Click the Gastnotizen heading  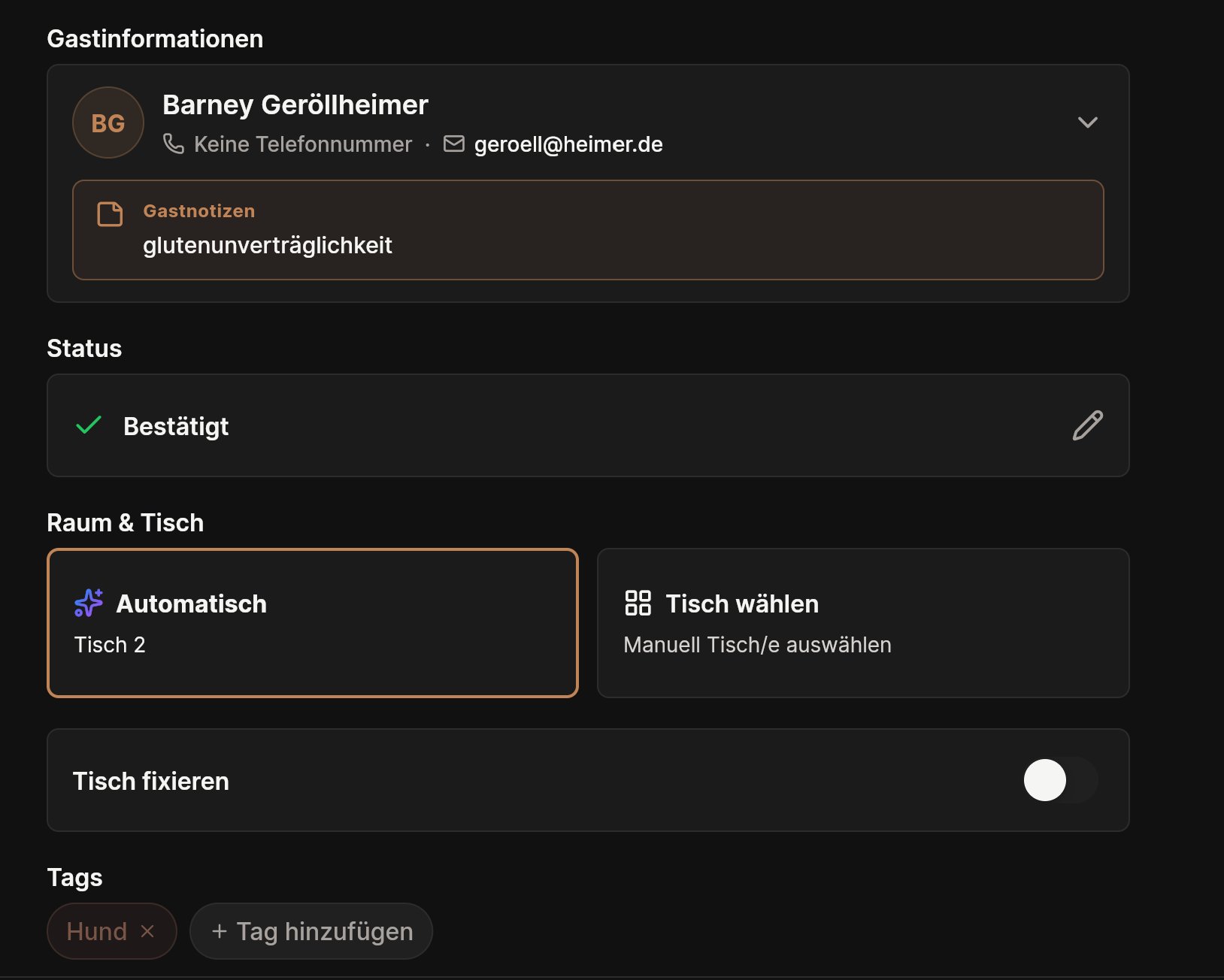pyautogui.click(x=199, y=211)
